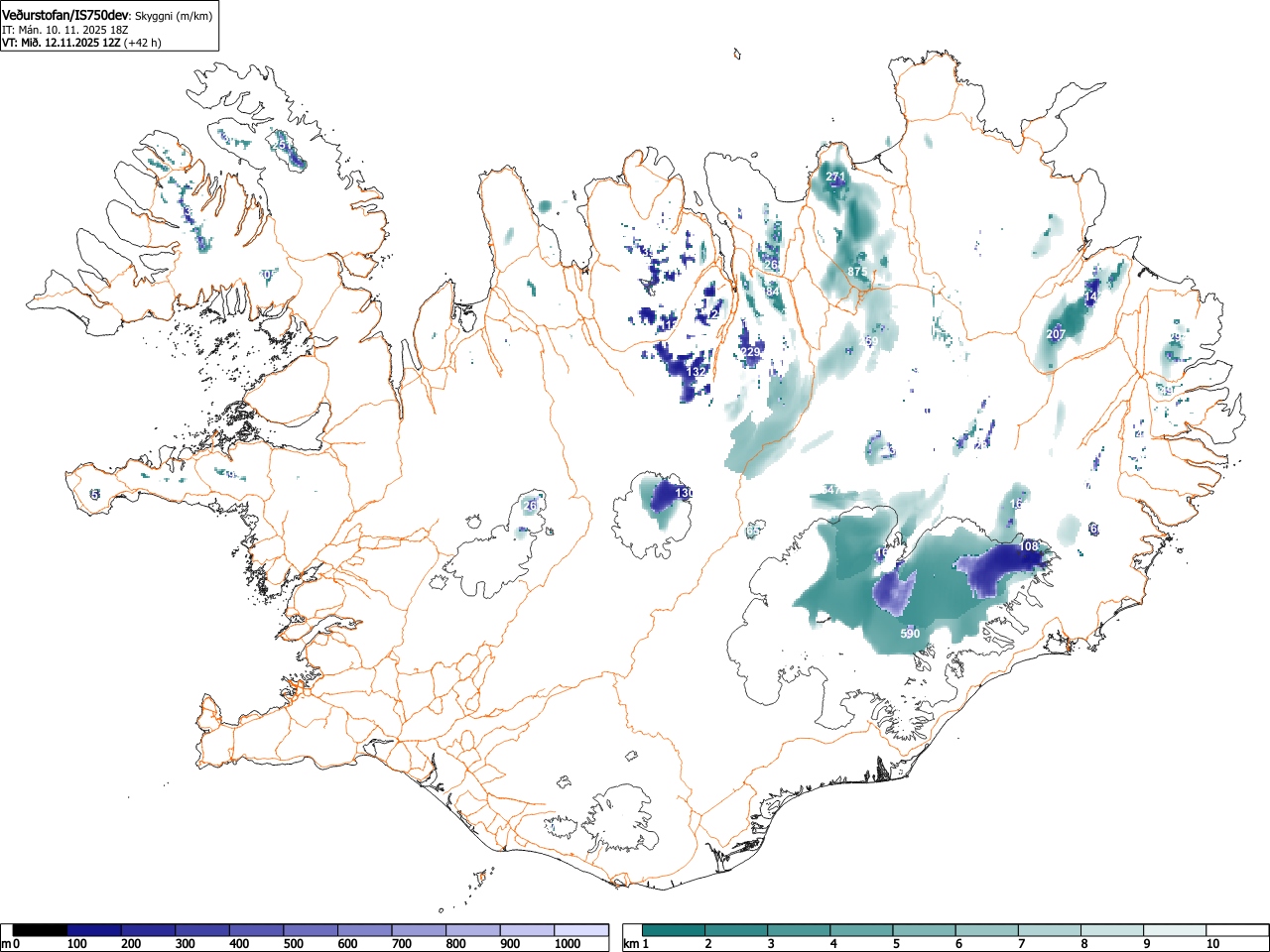
Task: Pick the 4–5 km legend swatch
Action: [862, 930]
